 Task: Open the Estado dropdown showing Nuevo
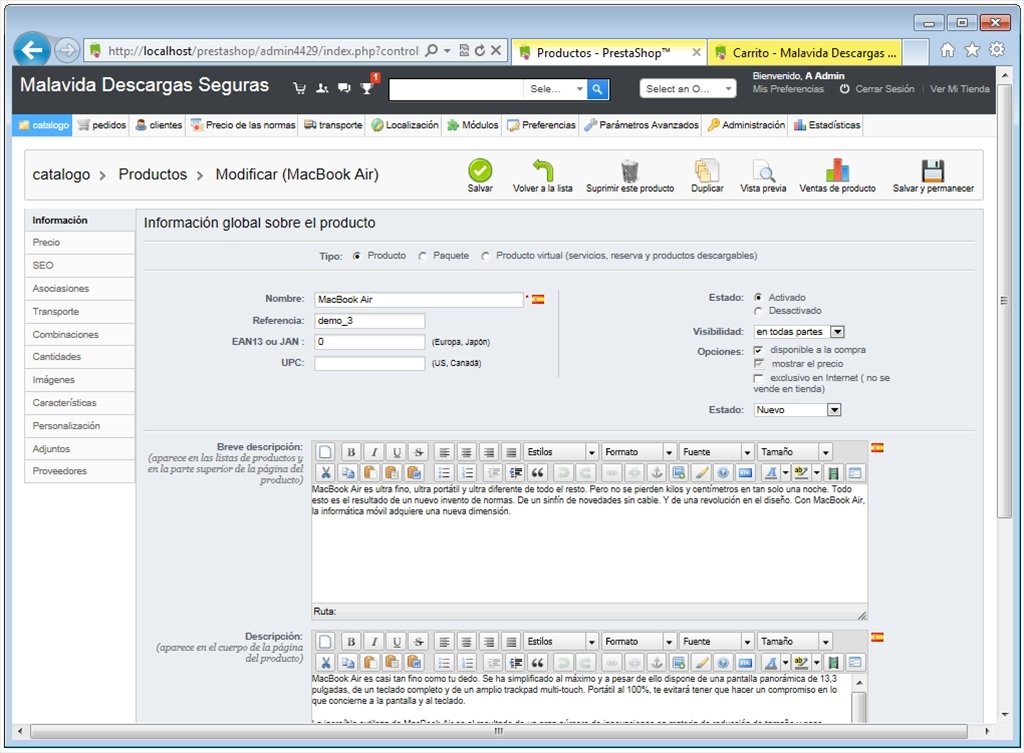pos(797,409)
